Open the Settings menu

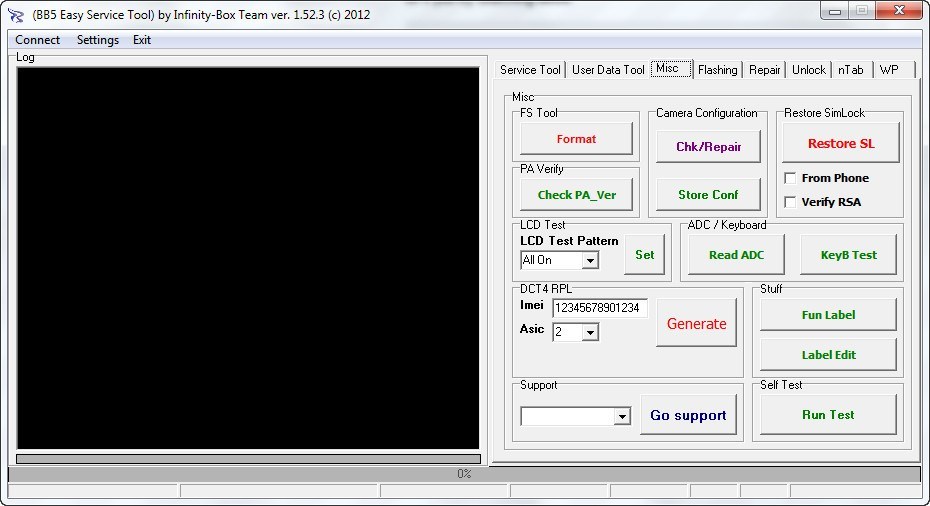tap(98, 40)
